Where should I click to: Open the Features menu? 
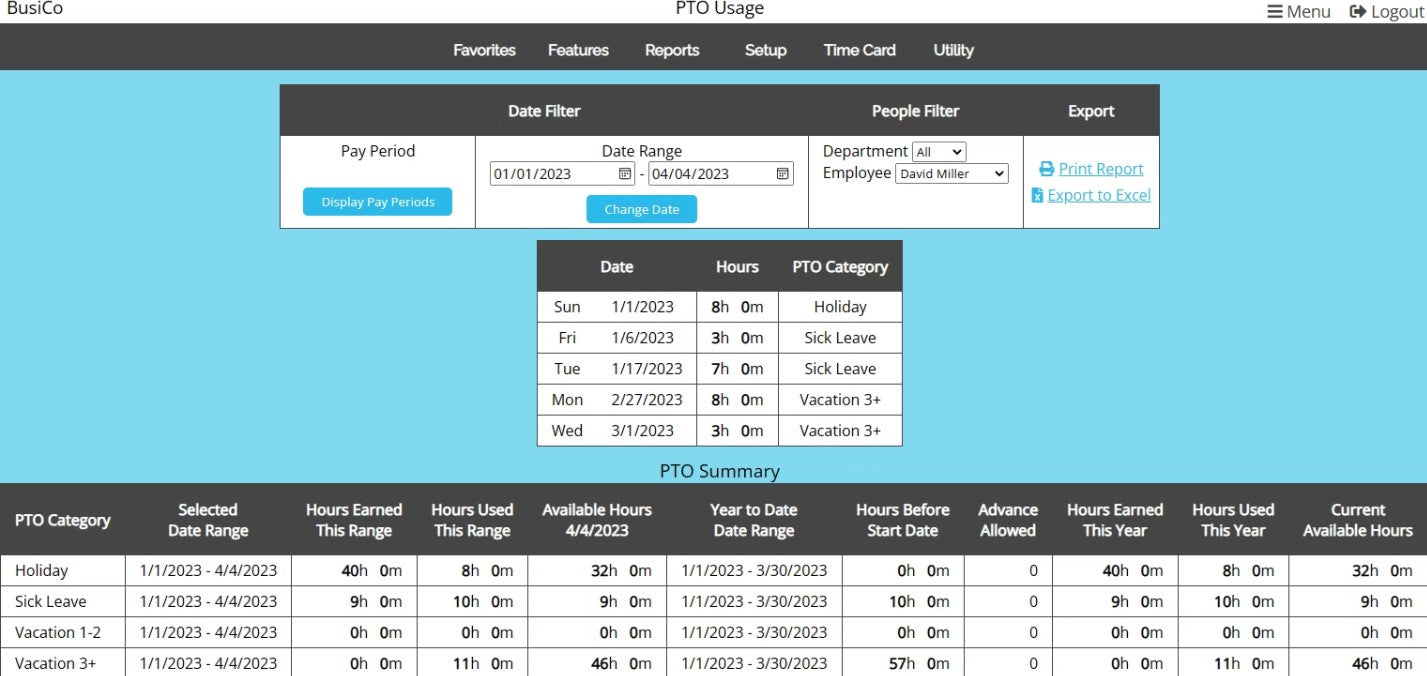pos(578,50)
